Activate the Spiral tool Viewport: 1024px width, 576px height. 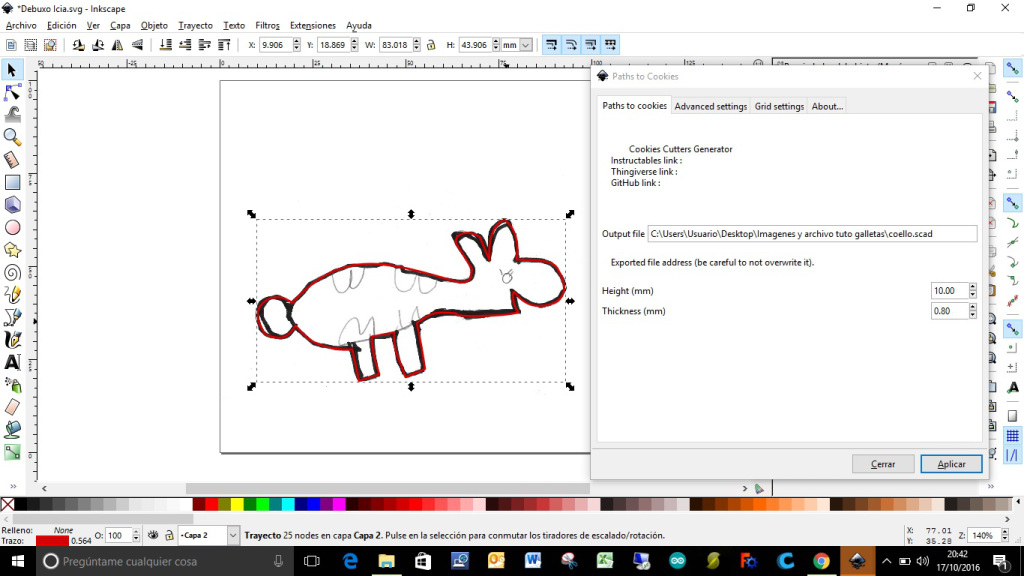point(12,272)
